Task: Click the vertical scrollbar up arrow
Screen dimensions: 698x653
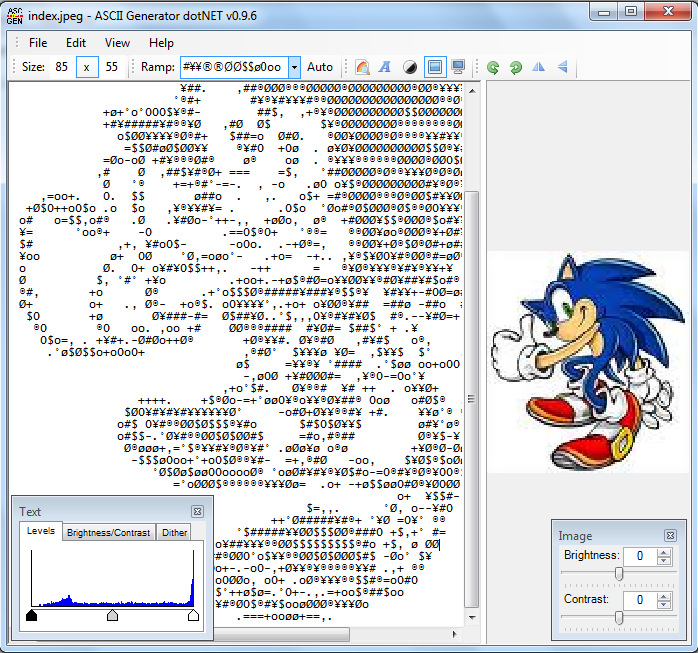Action: (472, 91)
